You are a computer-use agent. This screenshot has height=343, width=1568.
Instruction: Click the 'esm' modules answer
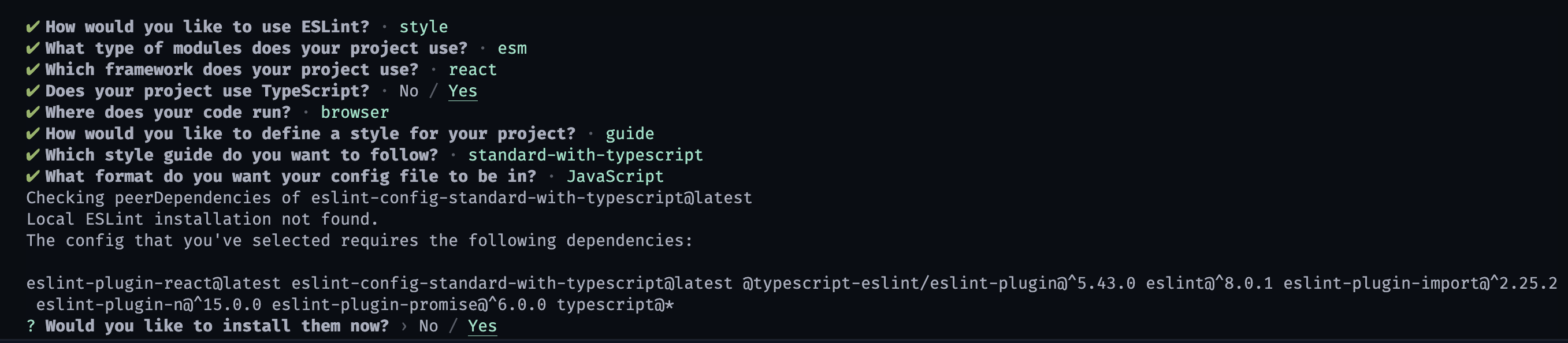(x=512, y=49)
